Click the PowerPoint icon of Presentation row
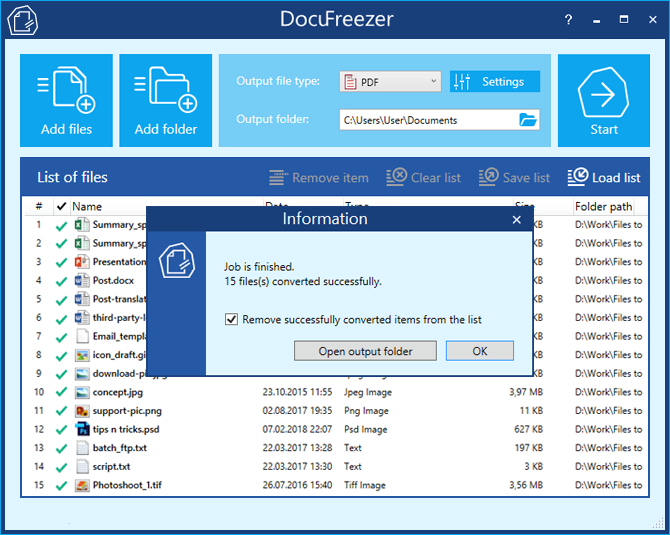The image size is (670, 535). (82, 262)
